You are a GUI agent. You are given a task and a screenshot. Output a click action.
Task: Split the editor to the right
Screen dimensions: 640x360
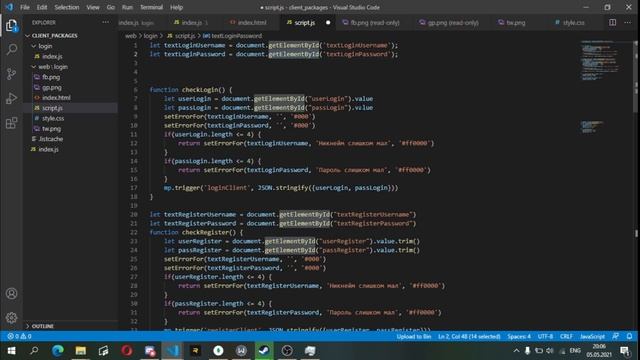[x=612, y=22]
